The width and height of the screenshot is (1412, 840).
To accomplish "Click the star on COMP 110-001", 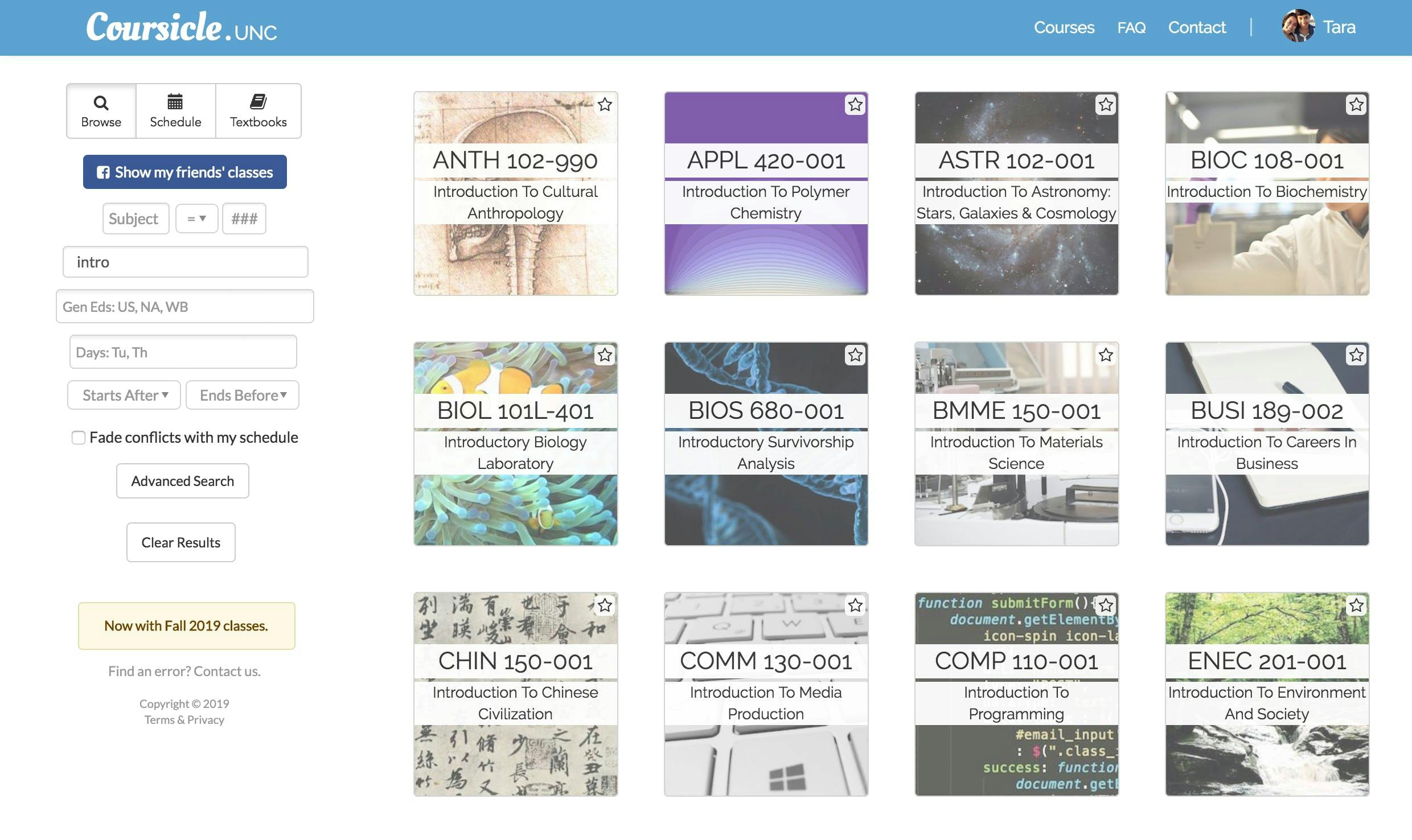I will pos(1106,606).
